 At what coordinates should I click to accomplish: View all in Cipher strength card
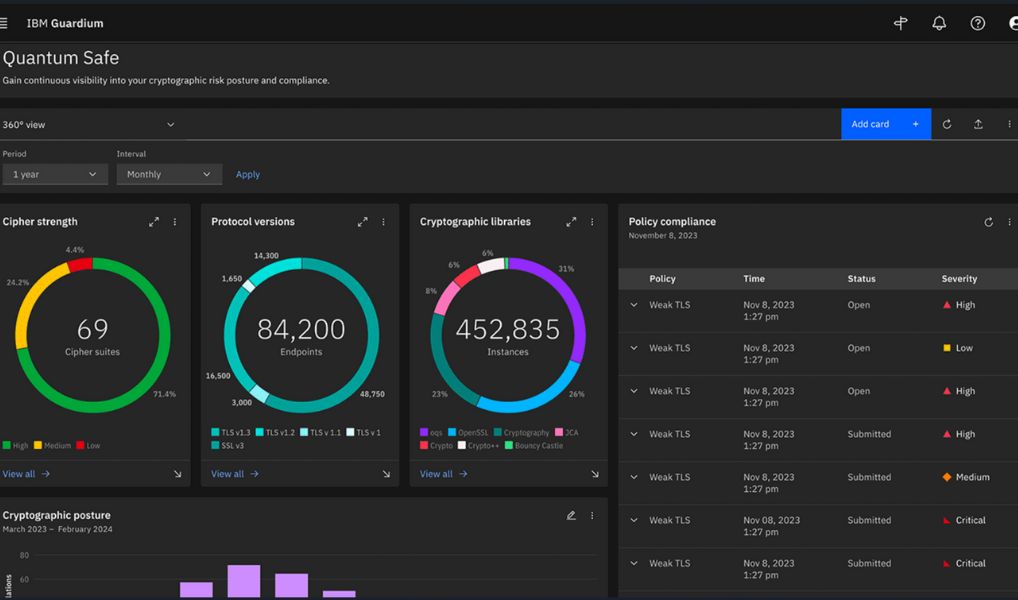[26, 474]
